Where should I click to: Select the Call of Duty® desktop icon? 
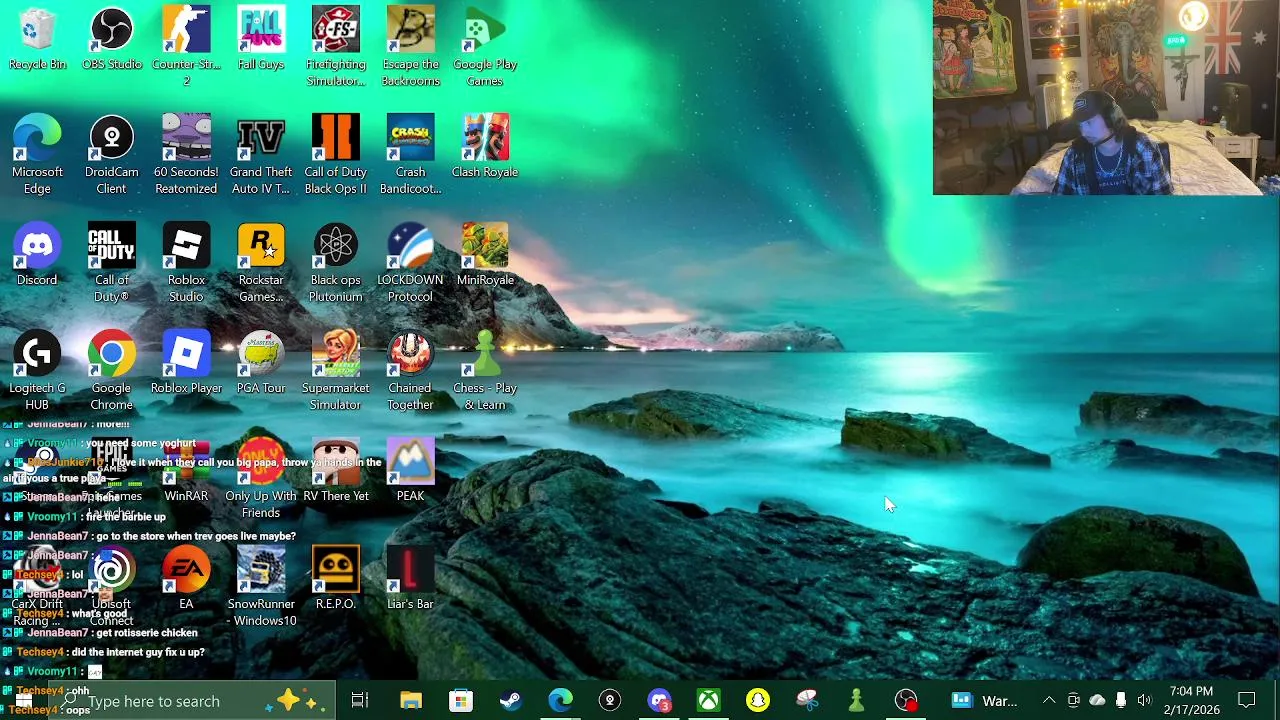pos(111,263)
